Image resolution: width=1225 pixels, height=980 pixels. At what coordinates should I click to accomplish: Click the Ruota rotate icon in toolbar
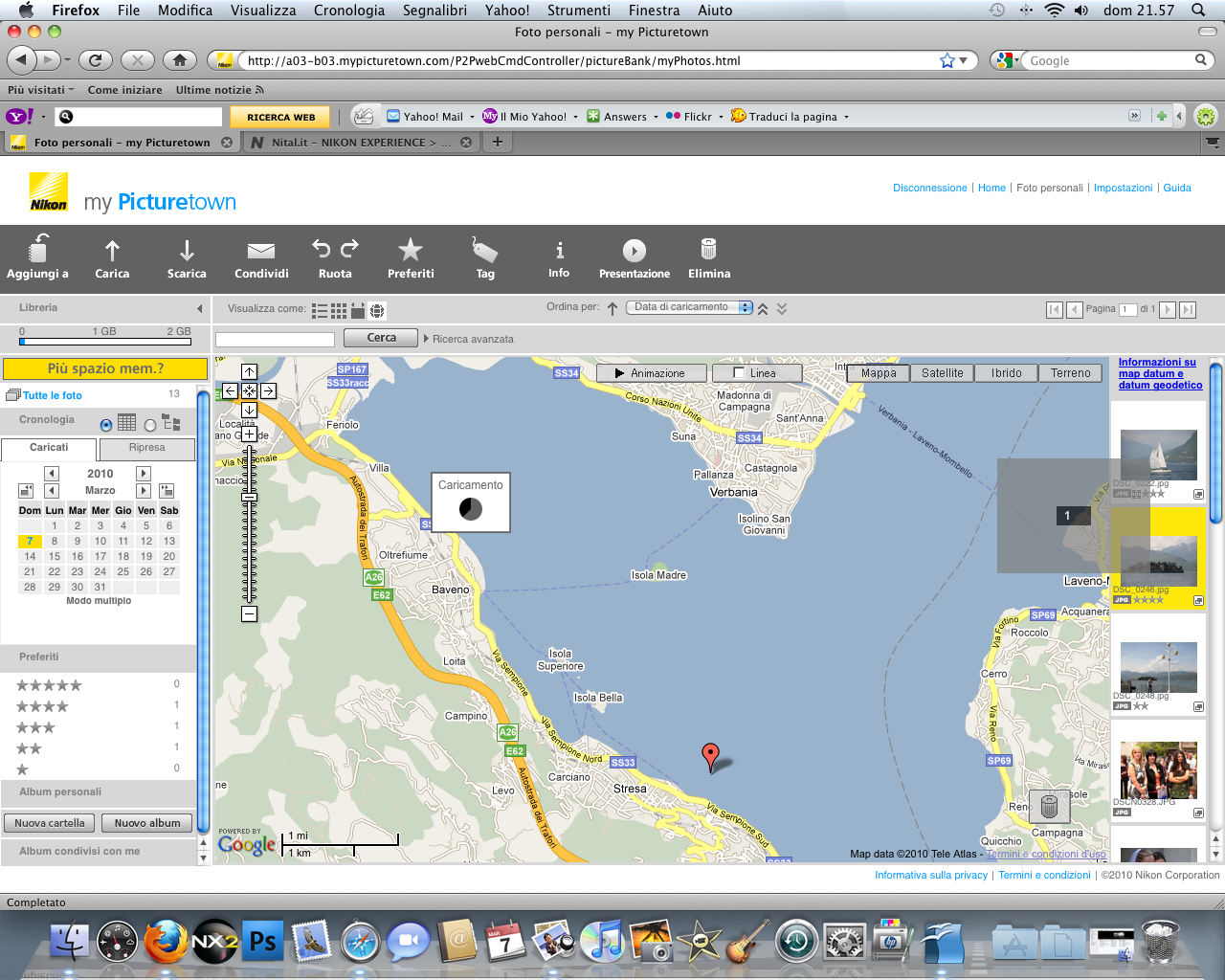coord(335,249)
